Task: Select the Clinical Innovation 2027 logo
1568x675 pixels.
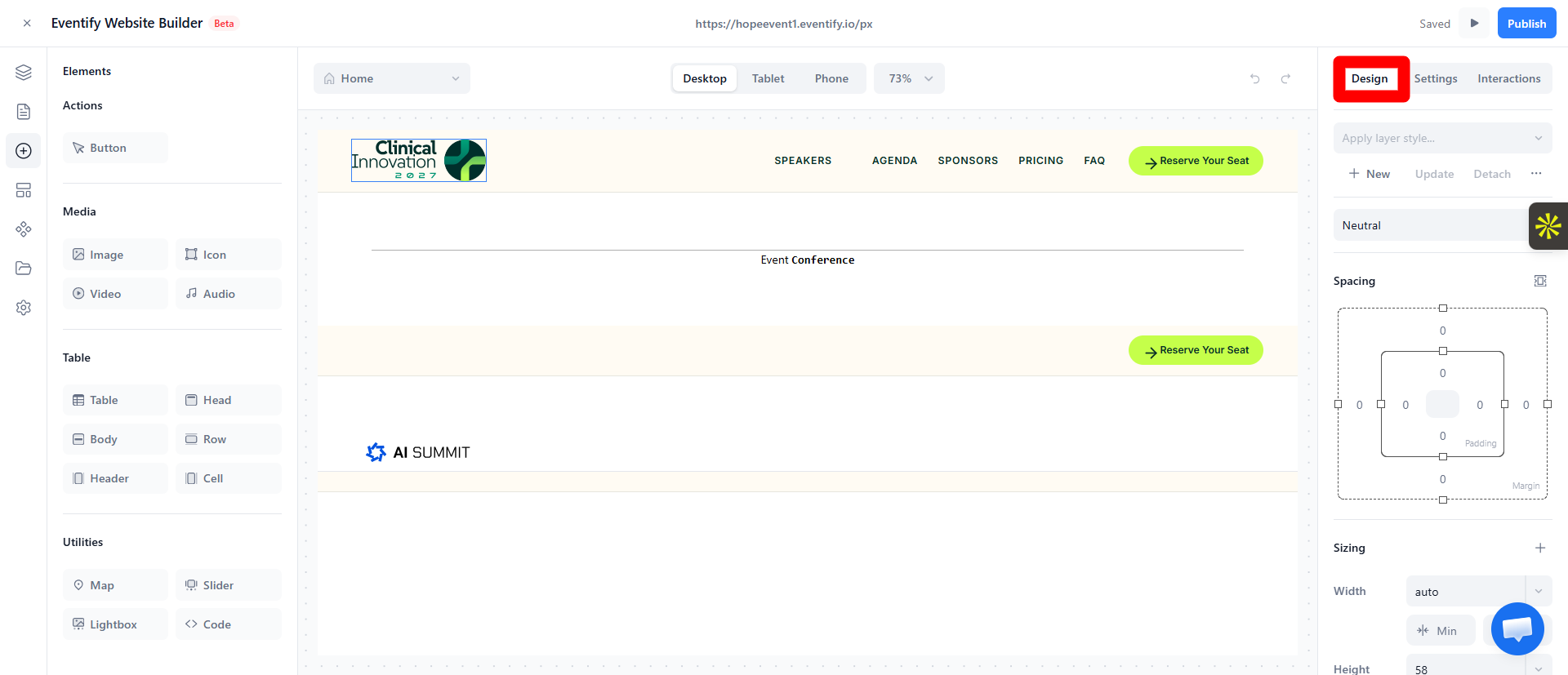Action: (419, 160)
